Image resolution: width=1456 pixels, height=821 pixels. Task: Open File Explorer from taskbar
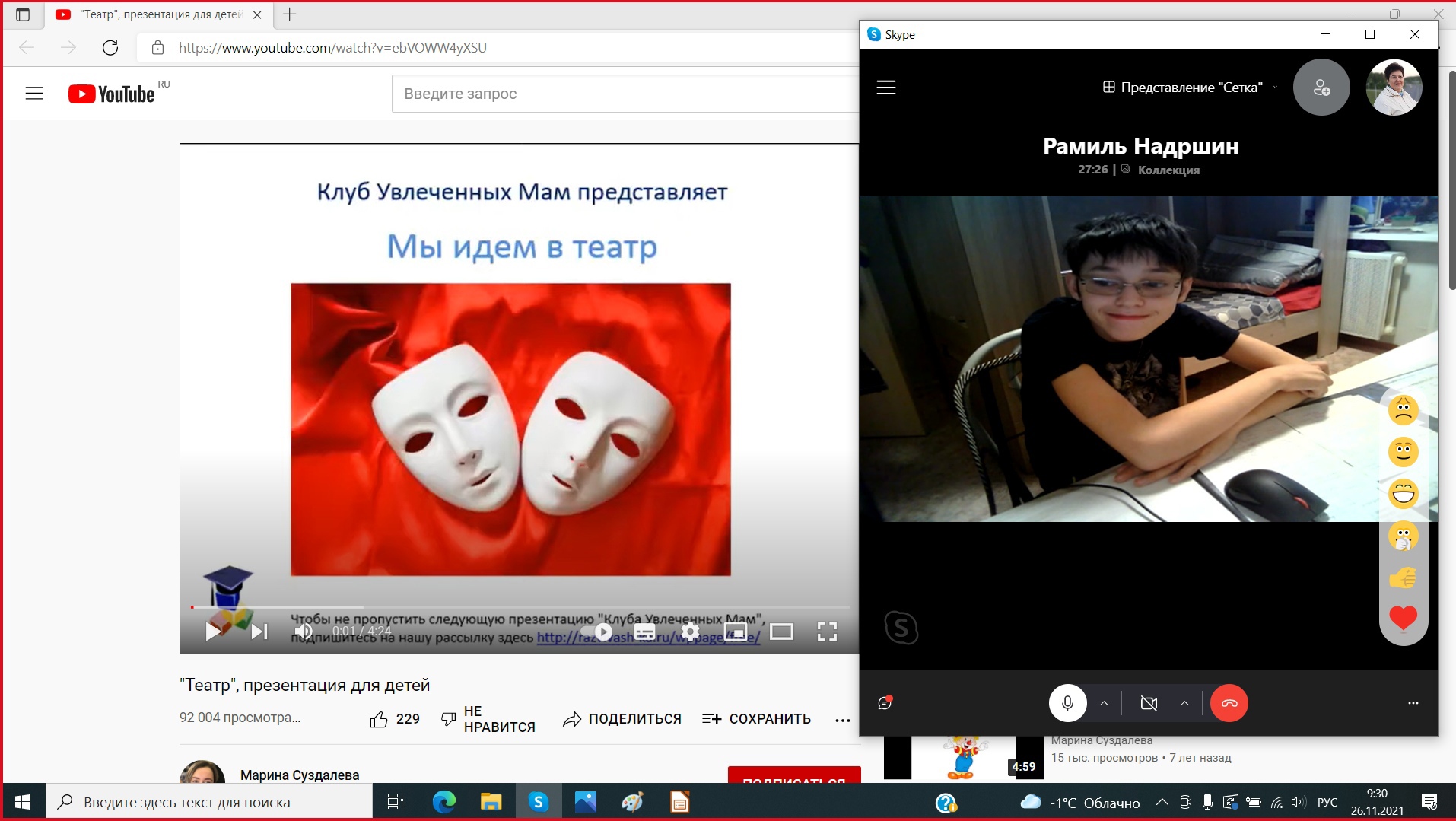point(491,802)
